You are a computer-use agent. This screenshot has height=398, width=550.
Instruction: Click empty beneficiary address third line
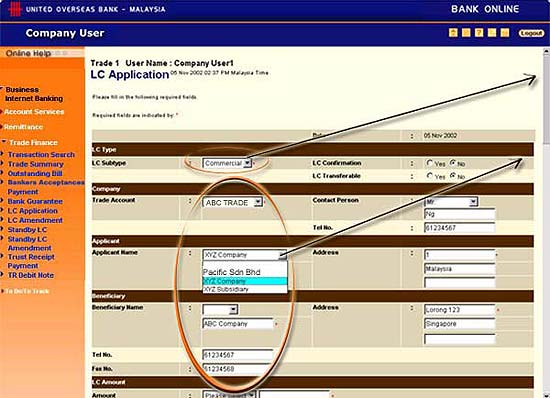tap(460, 339)
